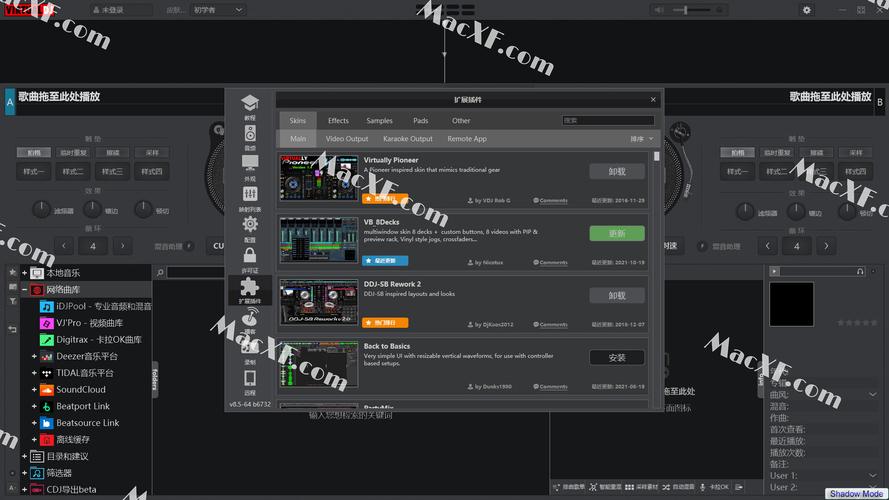Toggle left deck pad 样式四
Image resolution: width=889 pixels, height=500 pixels.
pyautogui.click(x=151, y=171)
